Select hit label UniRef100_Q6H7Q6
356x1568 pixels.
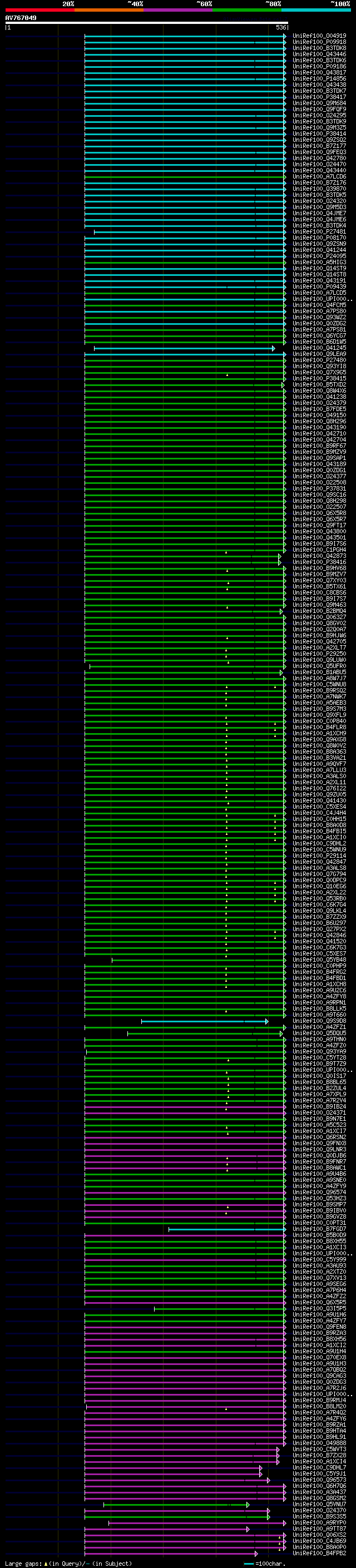319,1486
